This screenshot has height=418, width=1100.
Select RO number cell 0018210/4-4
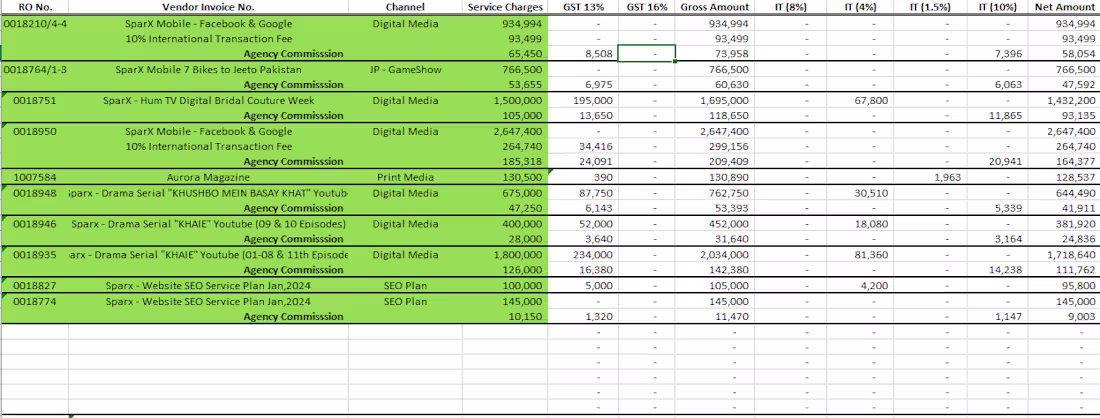point(34,23)
